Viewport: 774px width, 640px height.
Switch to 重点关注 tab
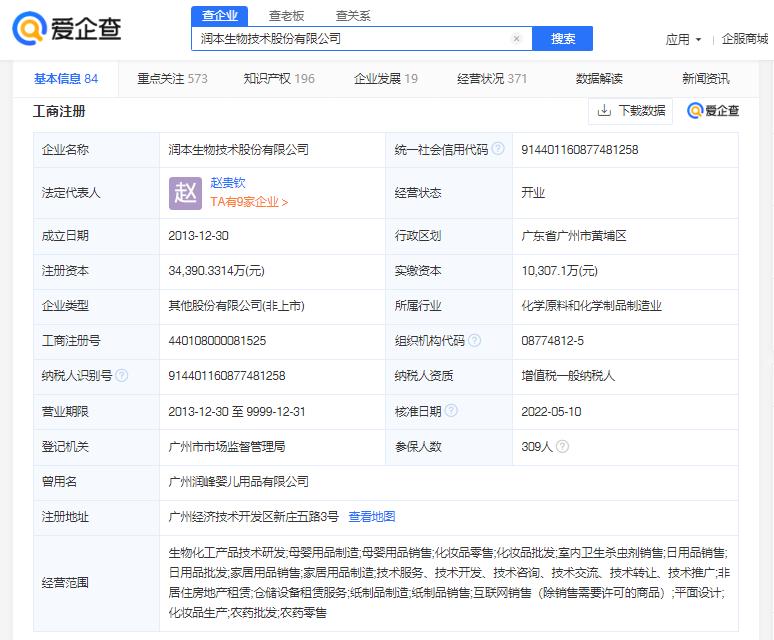[172, 79]
